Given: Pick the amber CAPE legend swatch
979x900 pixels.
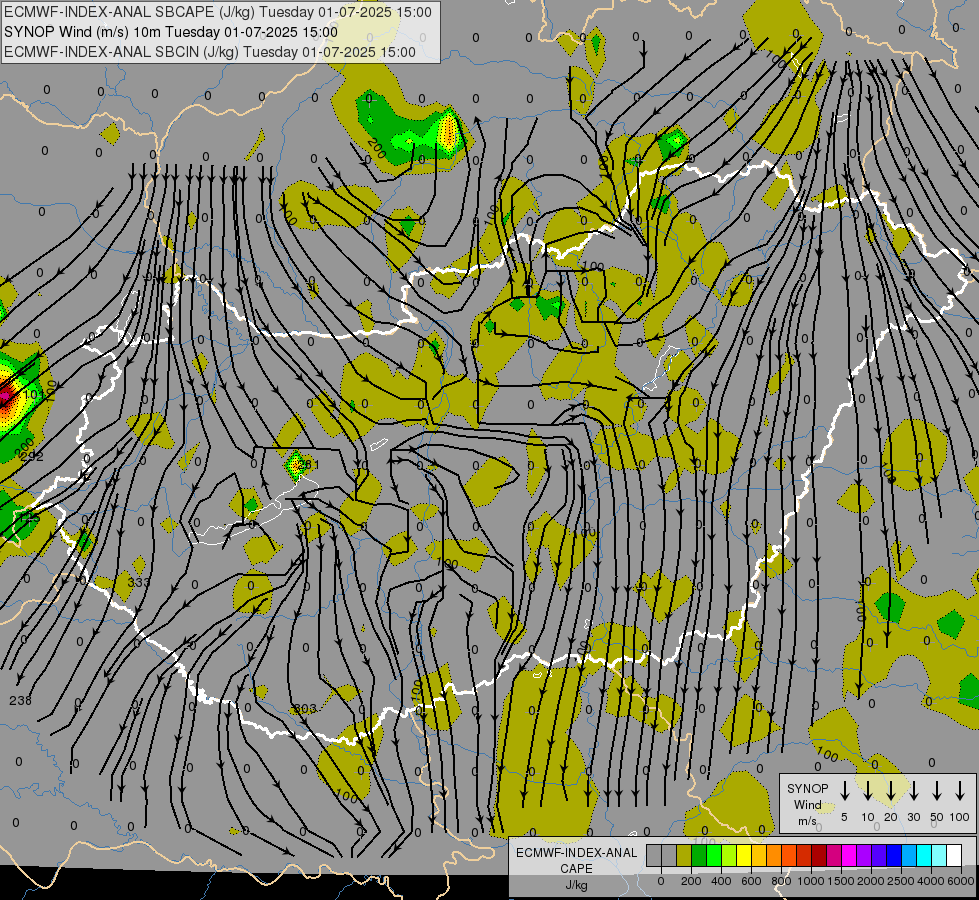Looking at the screenshot, I should tap(759, 855).
